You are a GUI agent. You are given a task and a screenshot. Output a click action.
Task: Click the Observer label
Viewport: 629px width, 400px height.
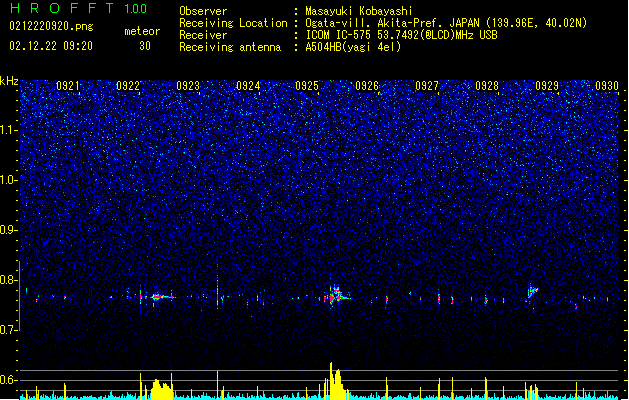(203, 11)
